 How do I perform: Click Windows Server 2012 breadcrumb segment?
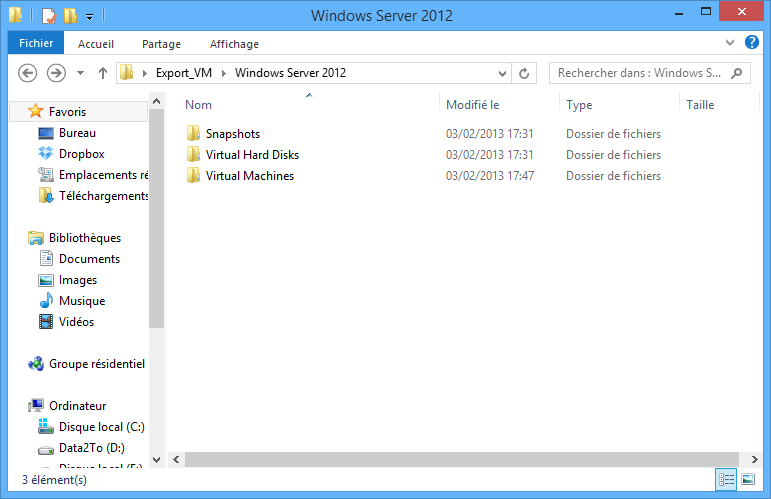coord(290,73)
